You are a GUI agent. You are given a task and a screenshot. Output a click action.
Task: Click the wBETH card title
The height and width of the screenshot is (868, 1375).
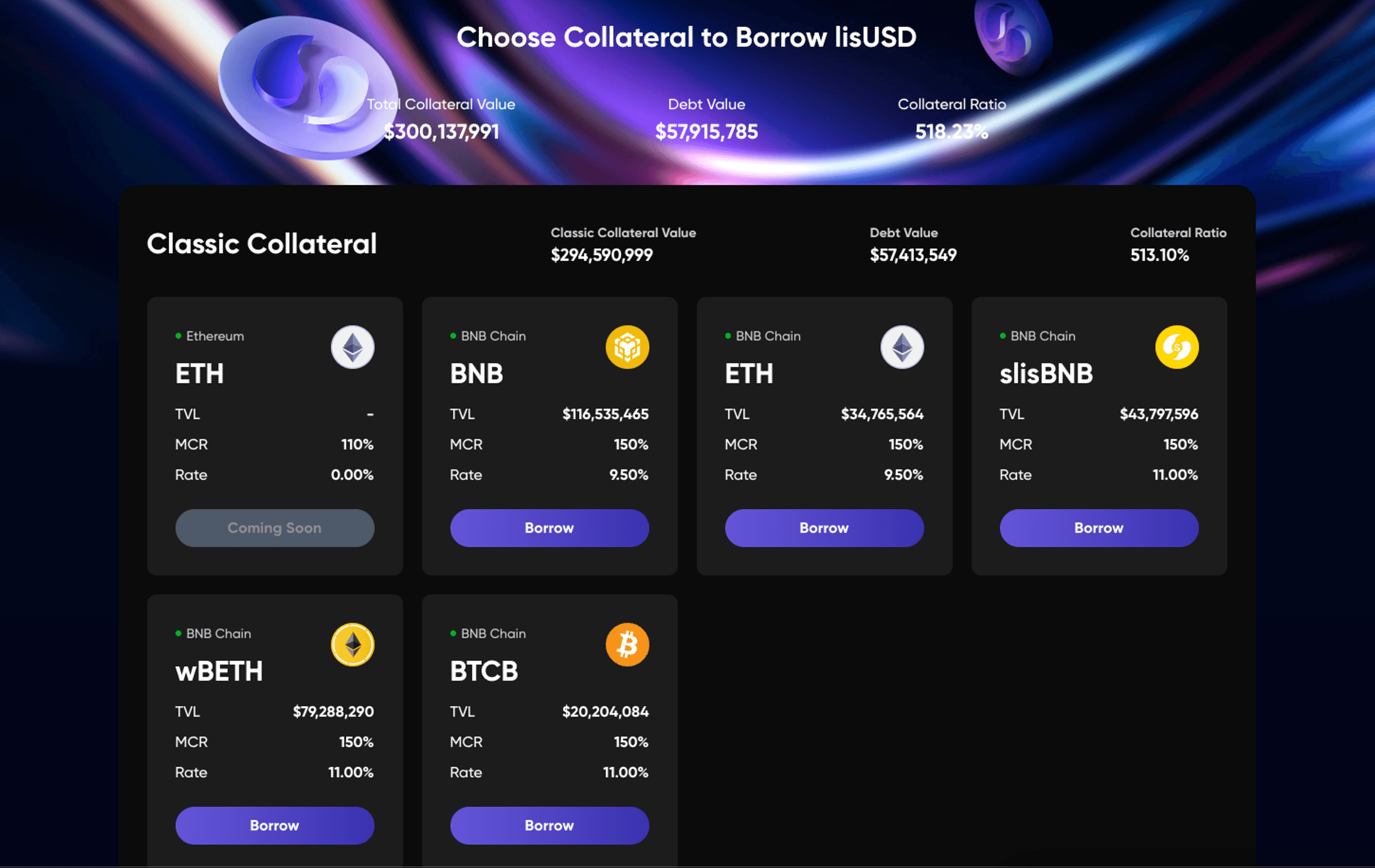219,671
